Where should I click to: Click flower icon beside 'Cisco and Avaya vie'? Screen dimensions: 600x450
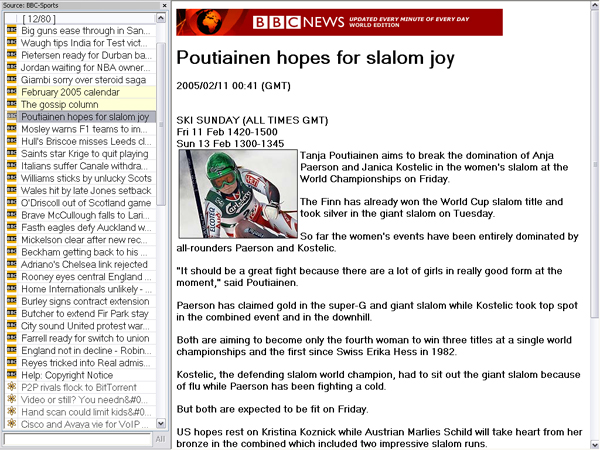[x=11, y=423]
